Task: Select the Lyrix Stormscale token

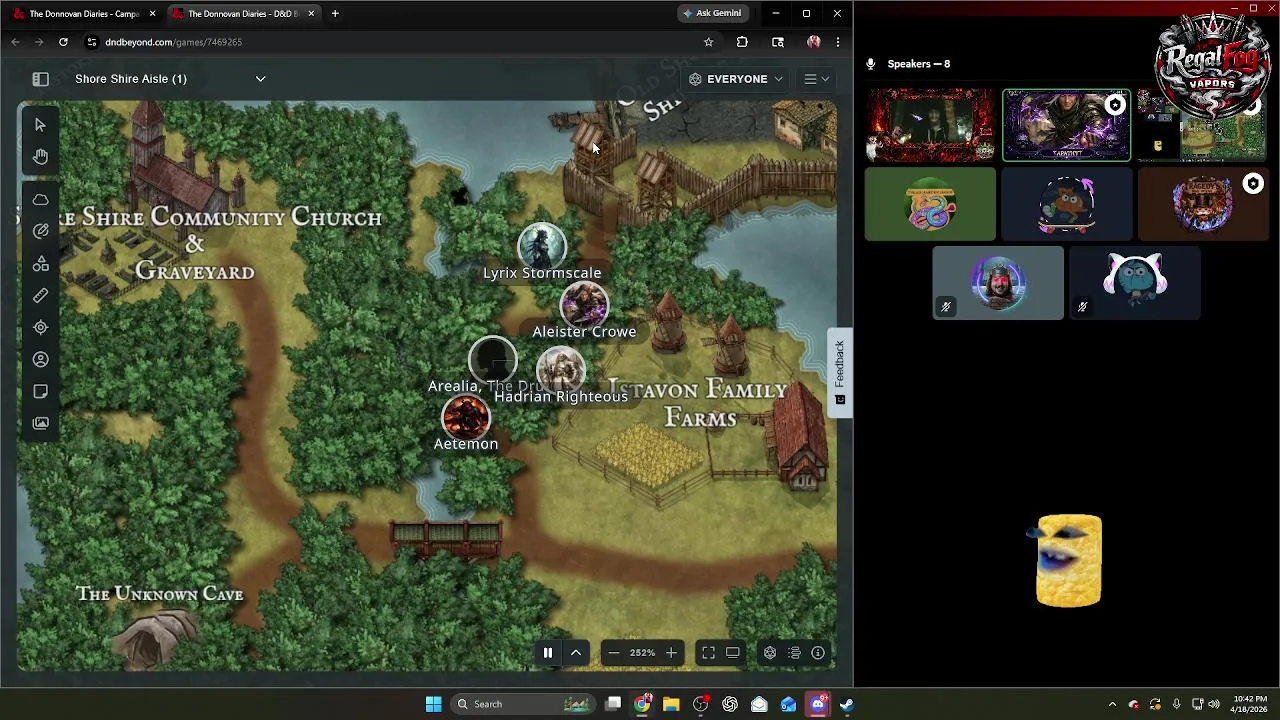Action: [541, 247]
